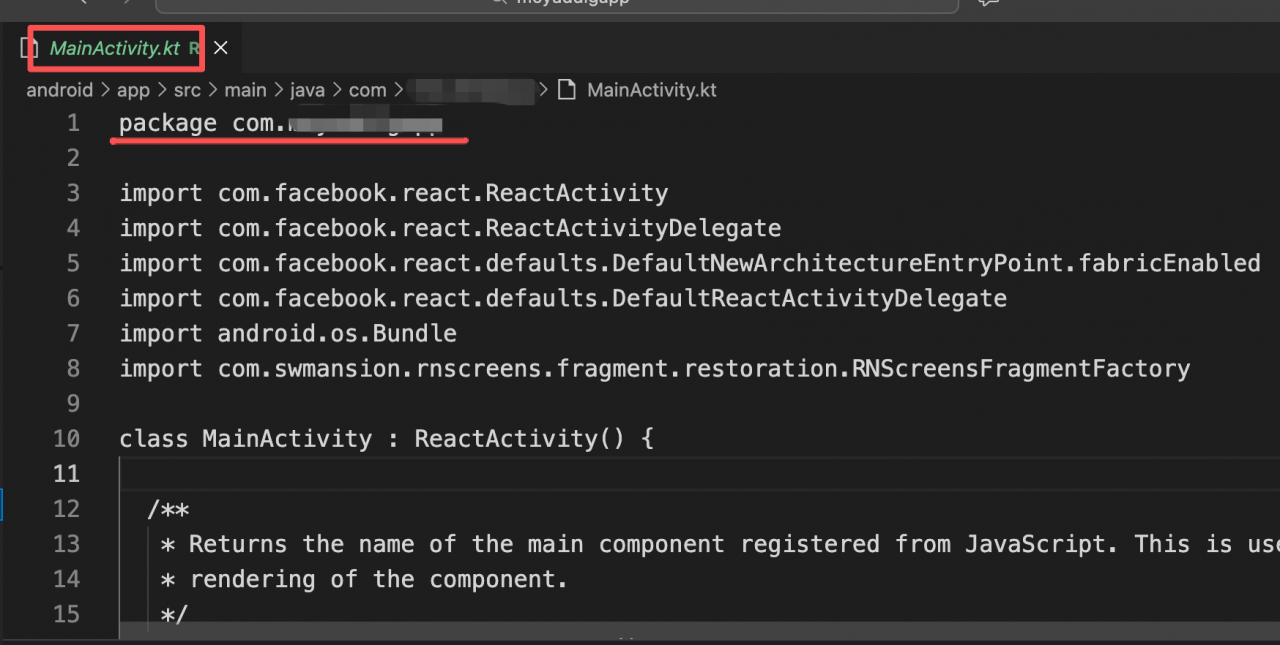The width and height of the screenshot is (1280, 645).
Task: Click the android.os.Bundle import line
Action: (288, 333)
